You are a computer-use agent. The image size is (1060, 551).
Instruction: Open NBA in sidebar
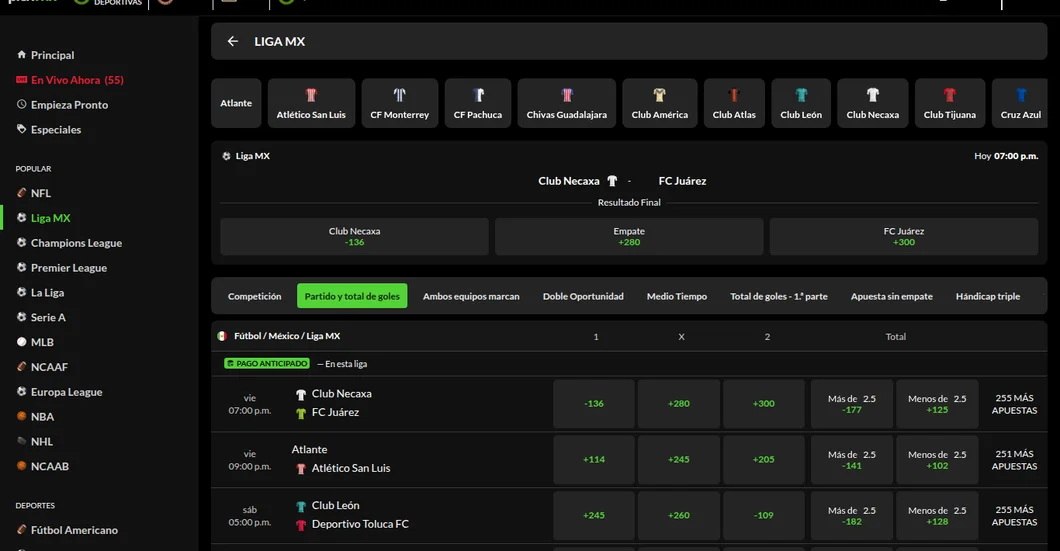(35, 417)
